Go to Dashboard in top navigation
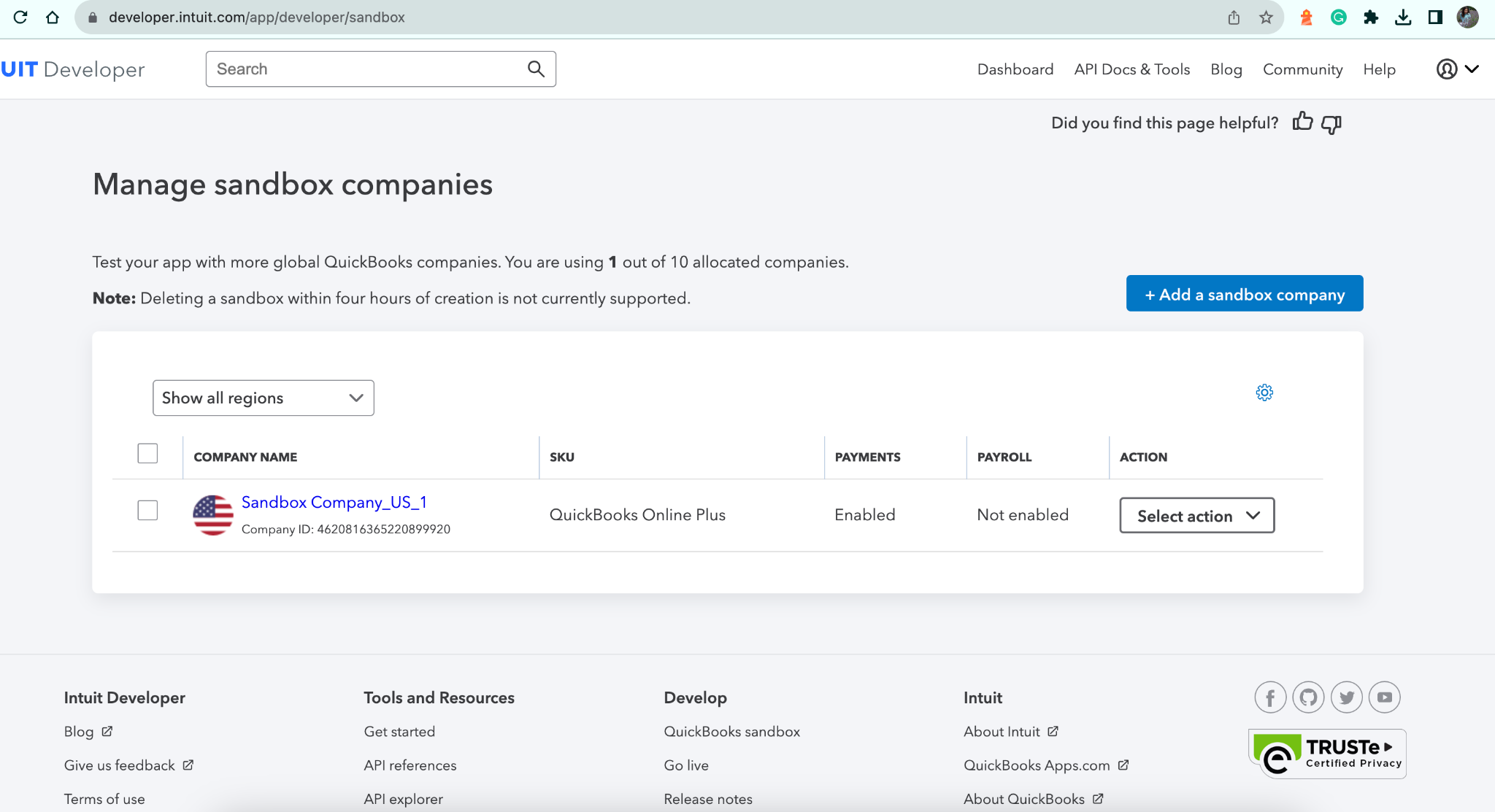Image resolution: width=1495 pixels, height=812 pixels. click(1015, 69)
